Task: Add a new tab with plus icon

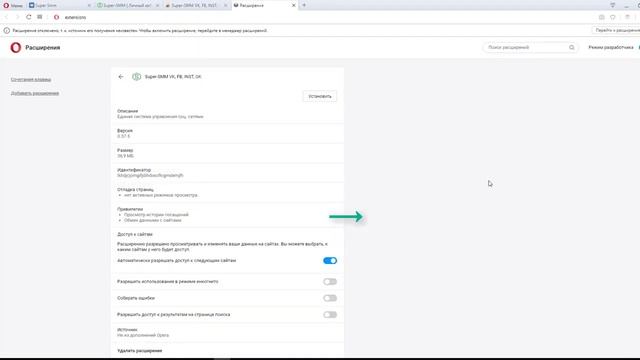Action: point(304,5)
